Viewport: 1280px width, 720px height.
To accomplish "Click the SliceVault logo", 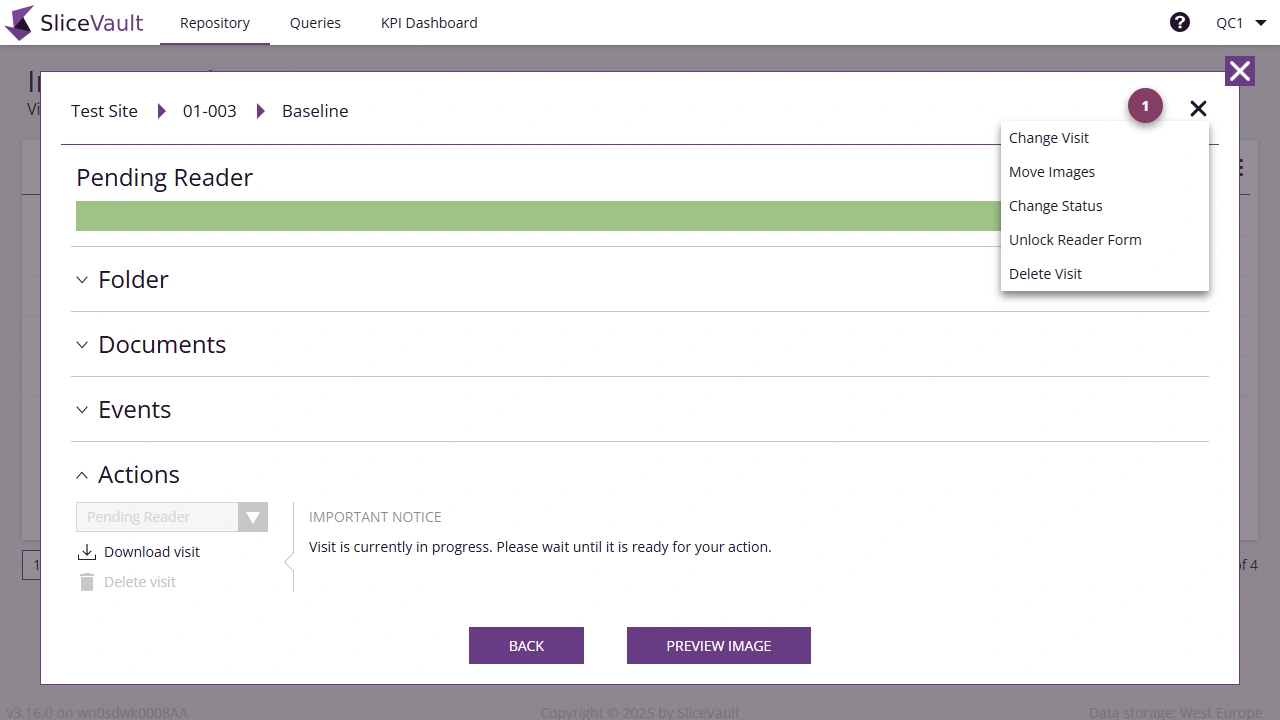I will tap(74, 22).
